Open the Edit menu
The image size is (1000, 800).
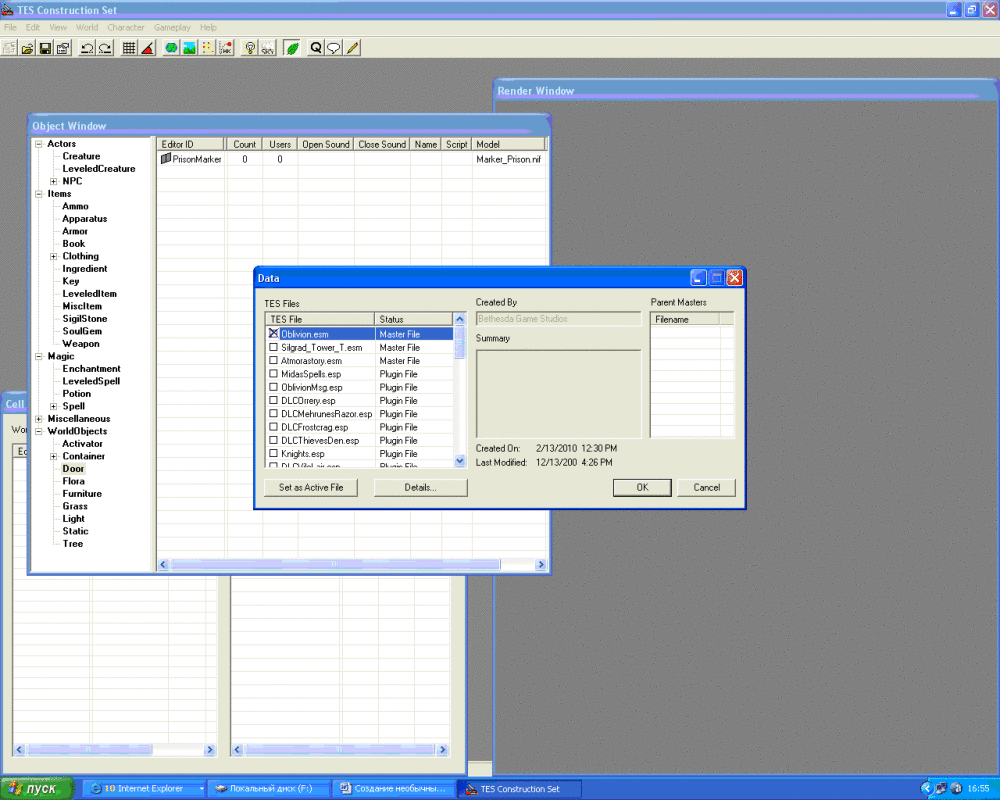click(x=33, y=27)
